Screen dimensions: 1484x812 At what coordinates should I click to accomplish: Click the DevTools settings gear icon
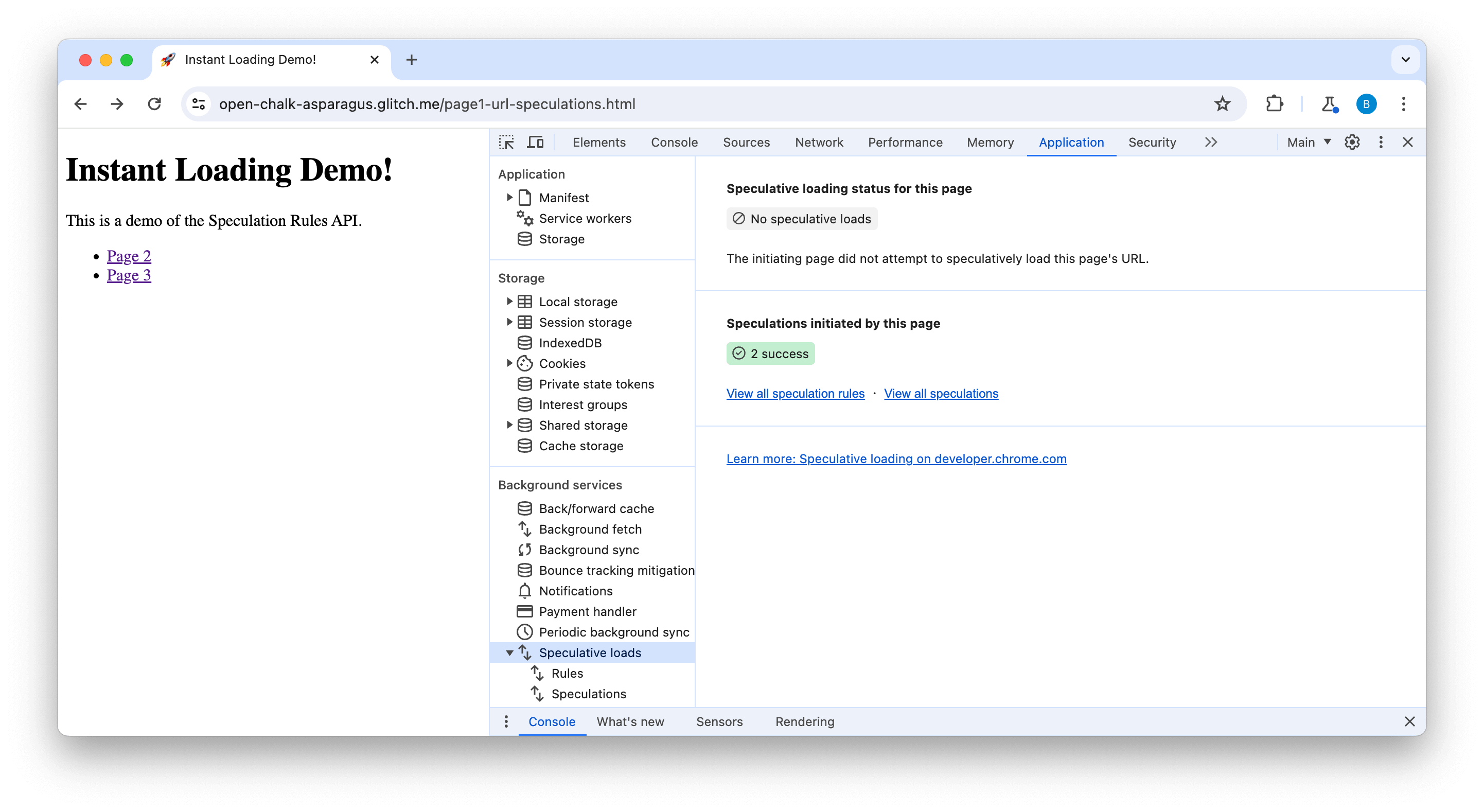click(1352, 142)
